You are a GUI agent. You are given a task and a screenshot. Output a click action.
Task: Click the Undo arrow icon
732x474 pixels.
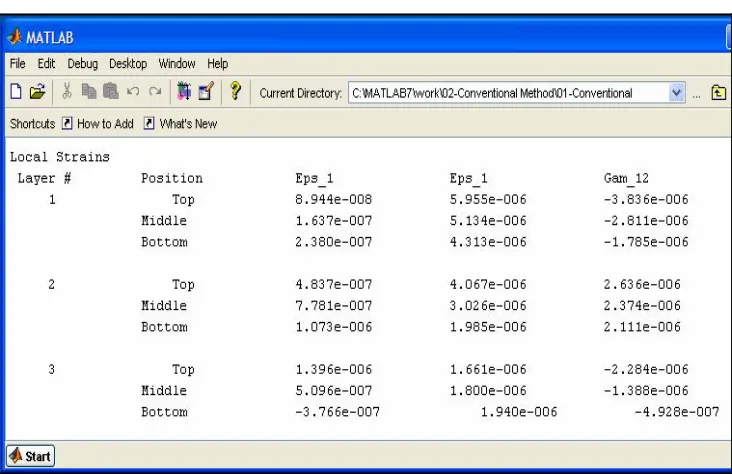point(133,91)
